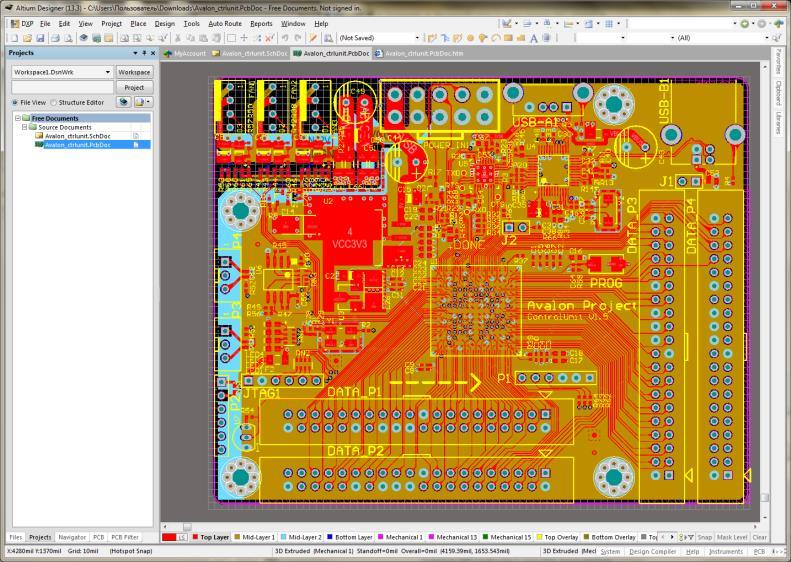Viewport: 791px width, 562px height.
Task: Select the Mid-Layer 1 layer tab
Action: click(255, 537)
